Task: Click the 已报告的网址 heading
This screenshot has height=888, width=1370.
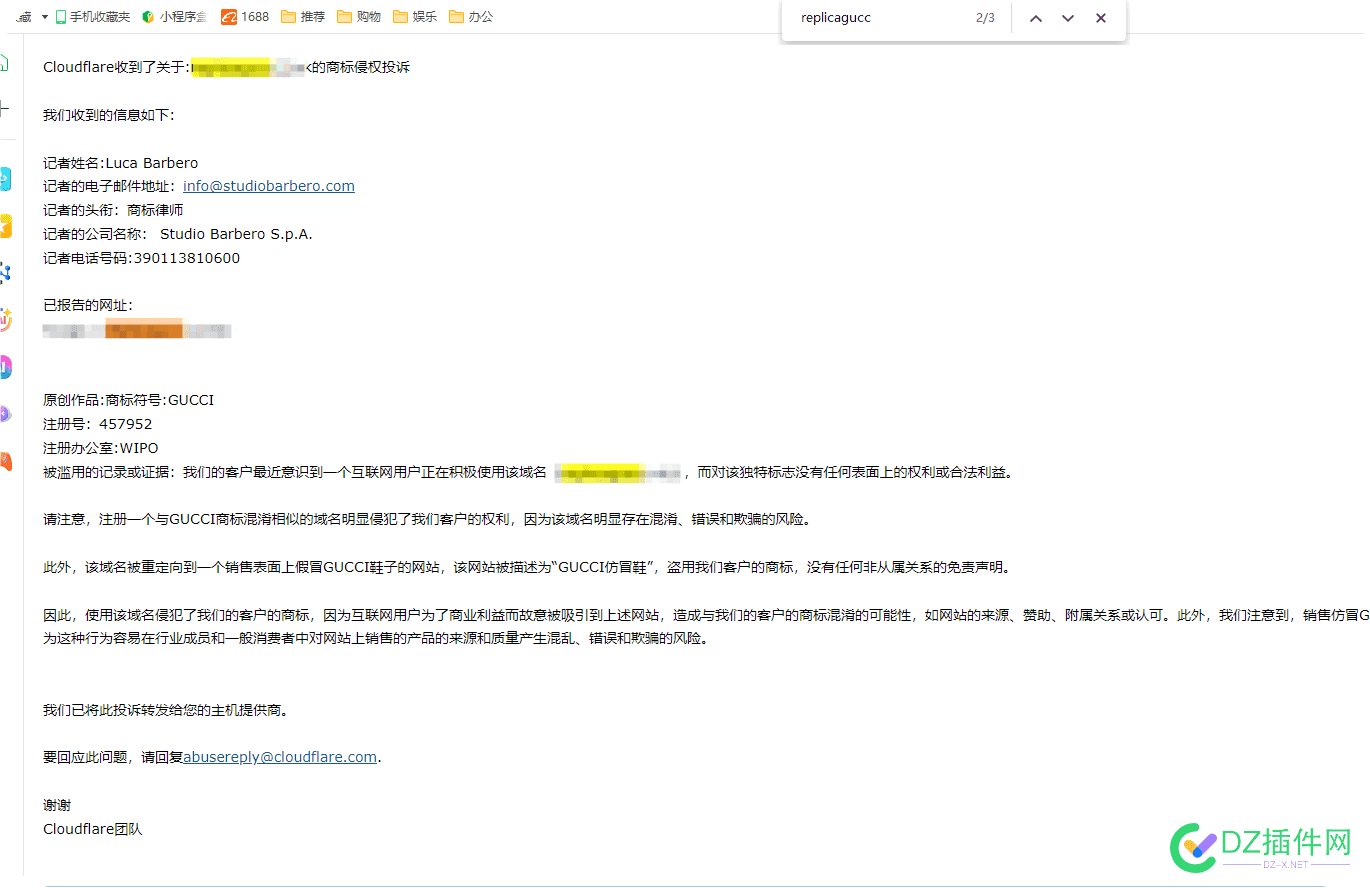Action: [x=88, y=305]
